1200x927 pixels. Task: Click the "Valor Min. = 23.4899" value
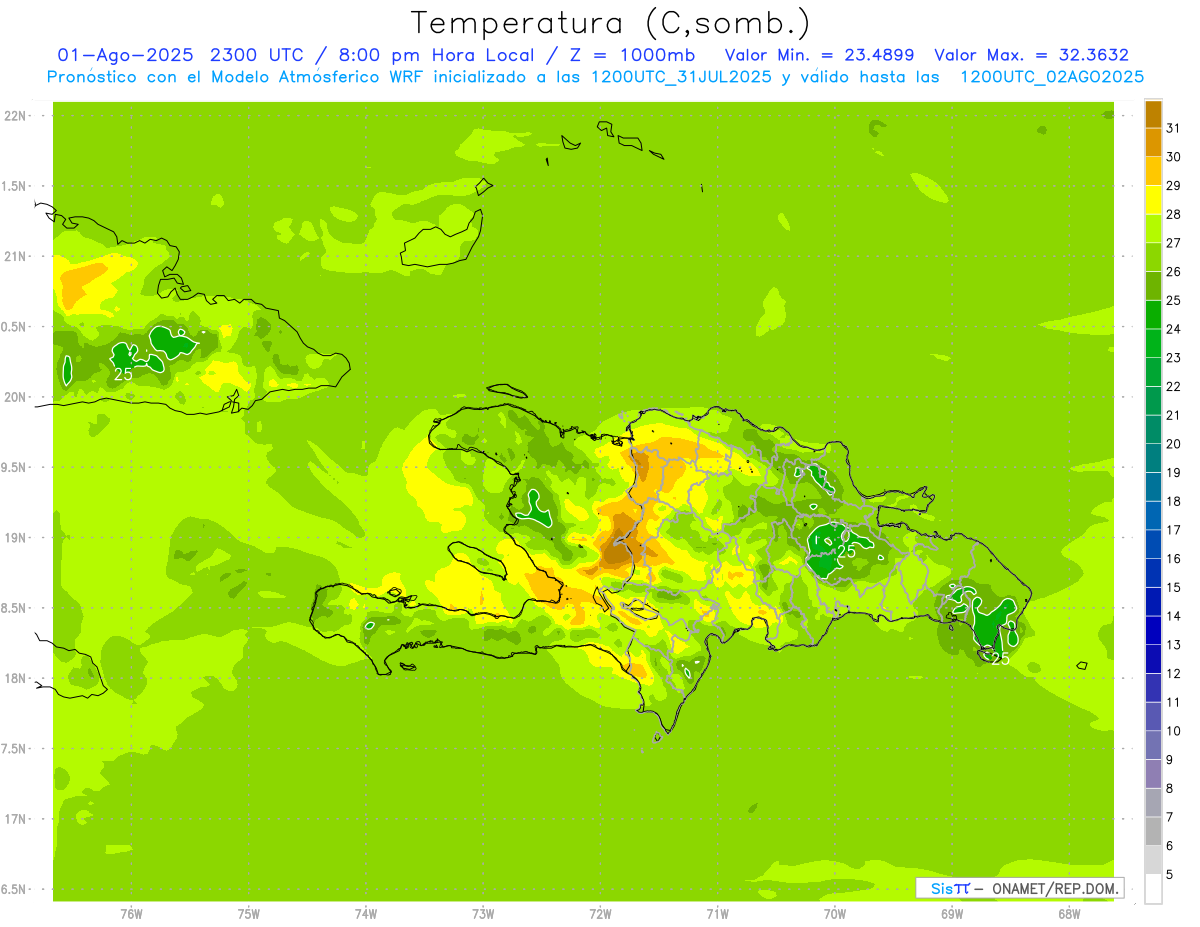tap(819, 55)
